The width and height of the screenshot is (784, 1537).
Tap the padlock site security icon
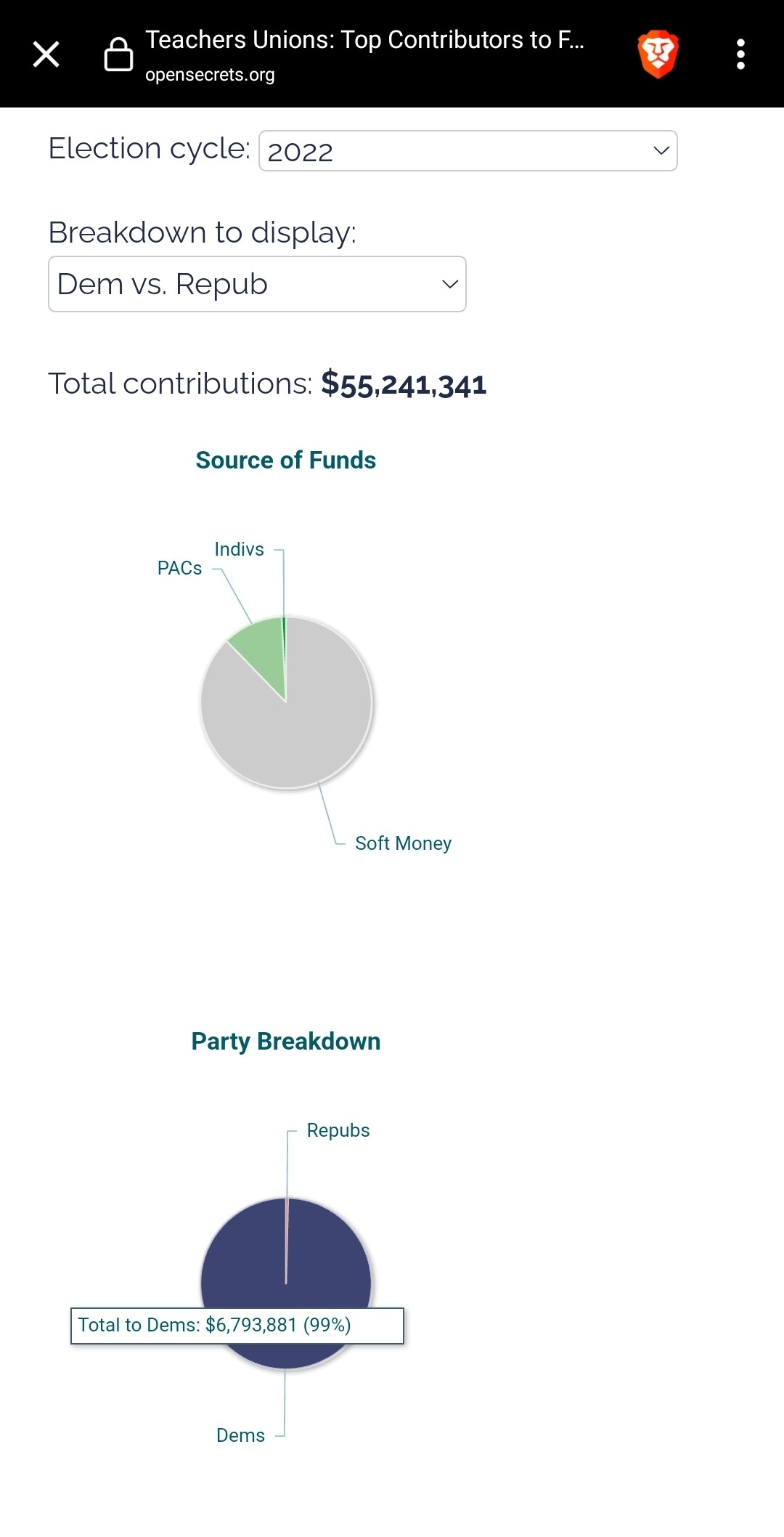coord(118,54)
